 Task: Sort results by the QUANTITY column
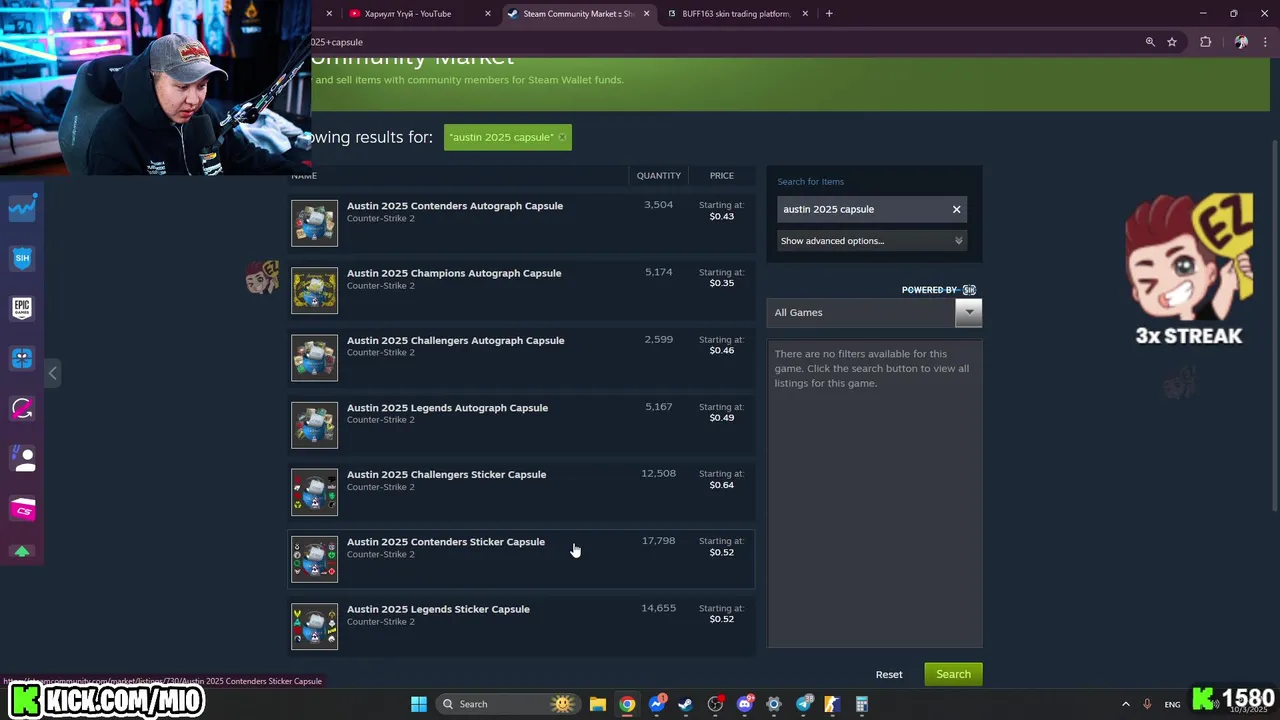click(659, 176)
